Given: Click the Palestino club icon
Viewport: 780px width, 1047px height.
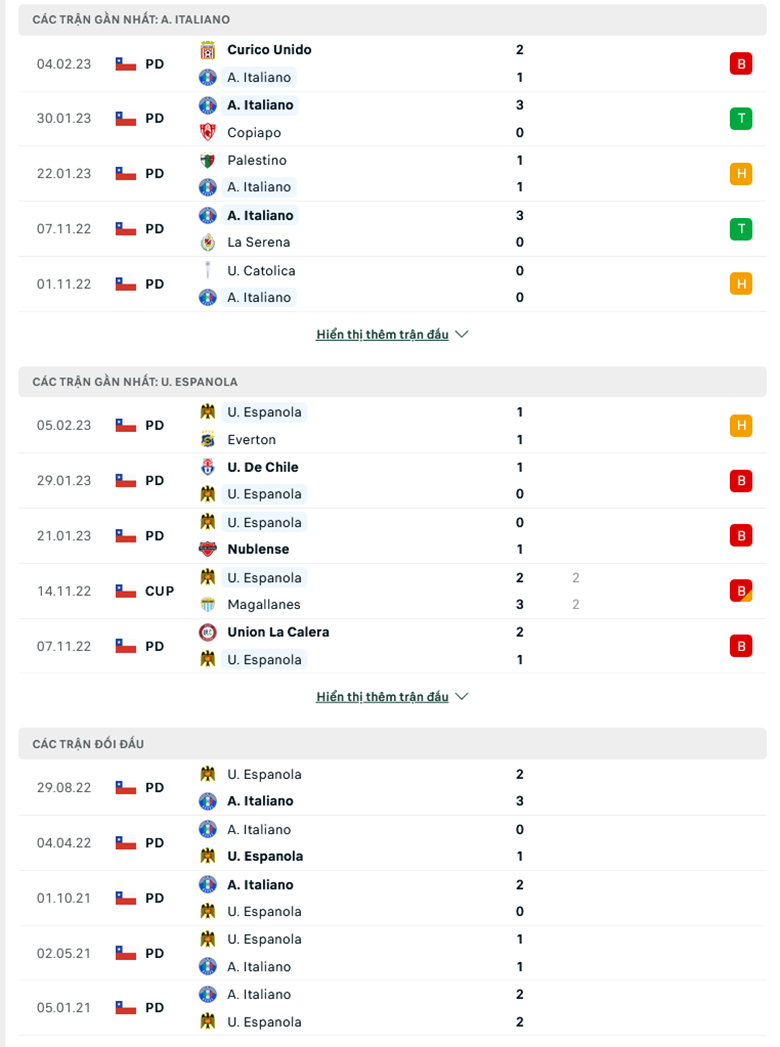Looking at the screenshot, I should (207, 159).
